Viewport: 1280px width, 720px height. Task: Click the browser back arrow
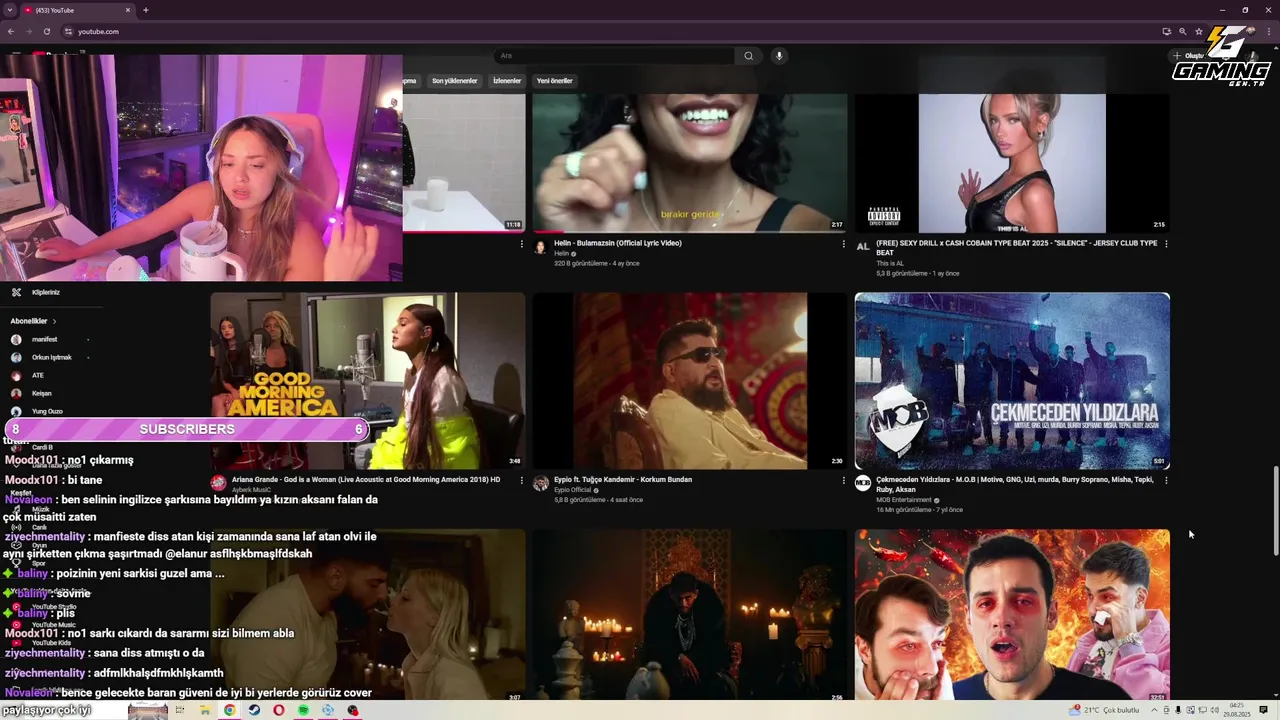(12, 31)
